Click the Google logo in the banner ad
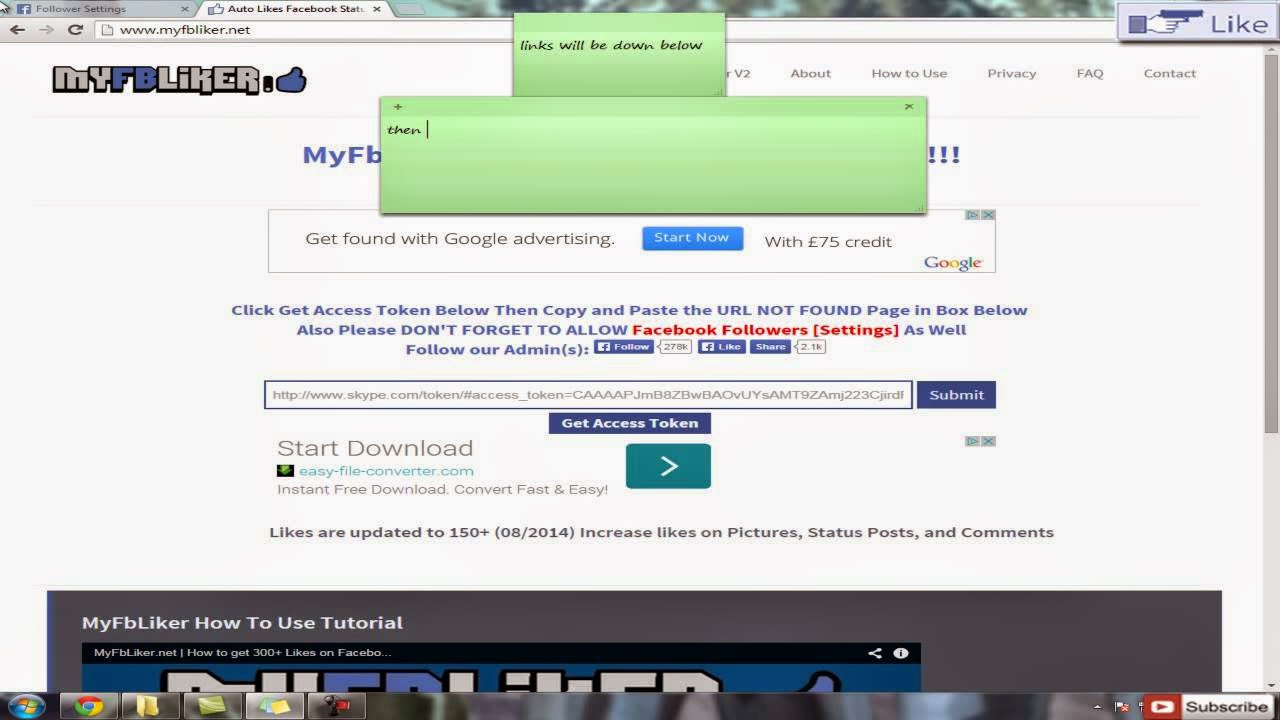 [953, 262]
